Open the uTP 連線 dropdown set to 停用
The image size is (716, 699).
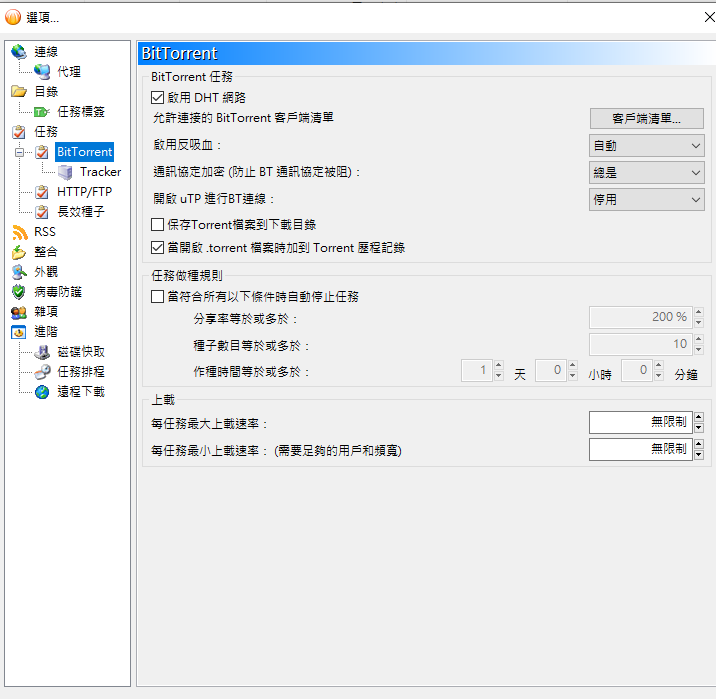[647, 200]
